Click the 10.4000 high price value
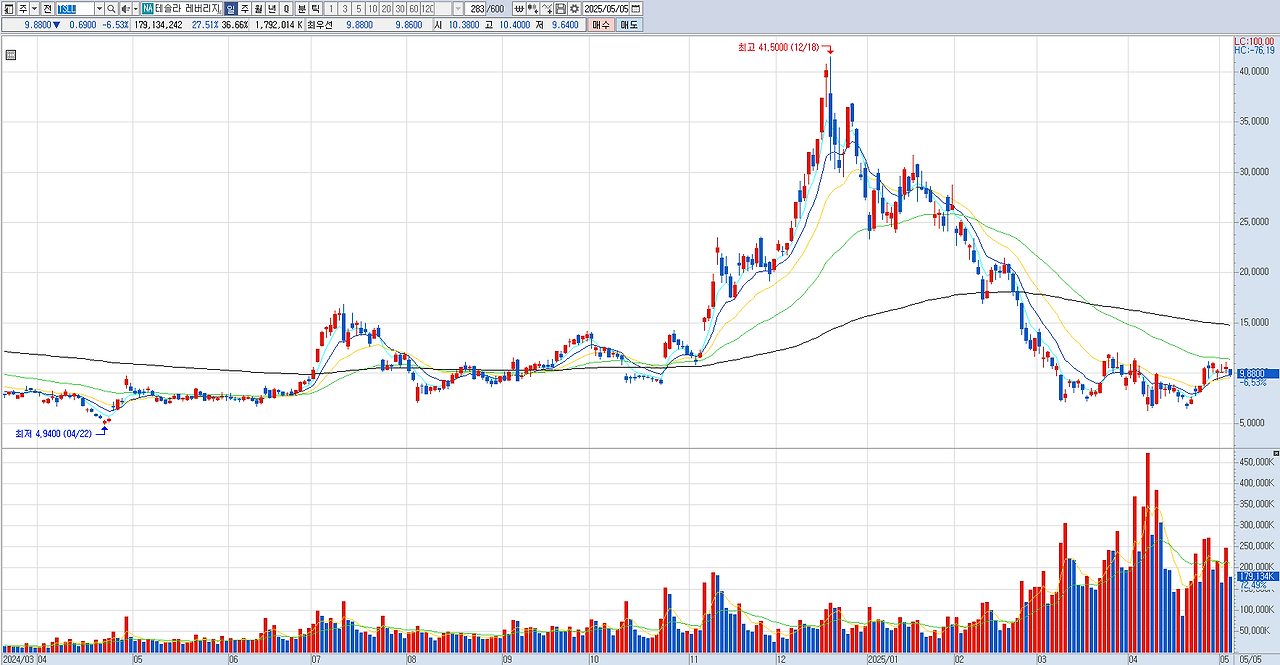 [x=514, y=25]
